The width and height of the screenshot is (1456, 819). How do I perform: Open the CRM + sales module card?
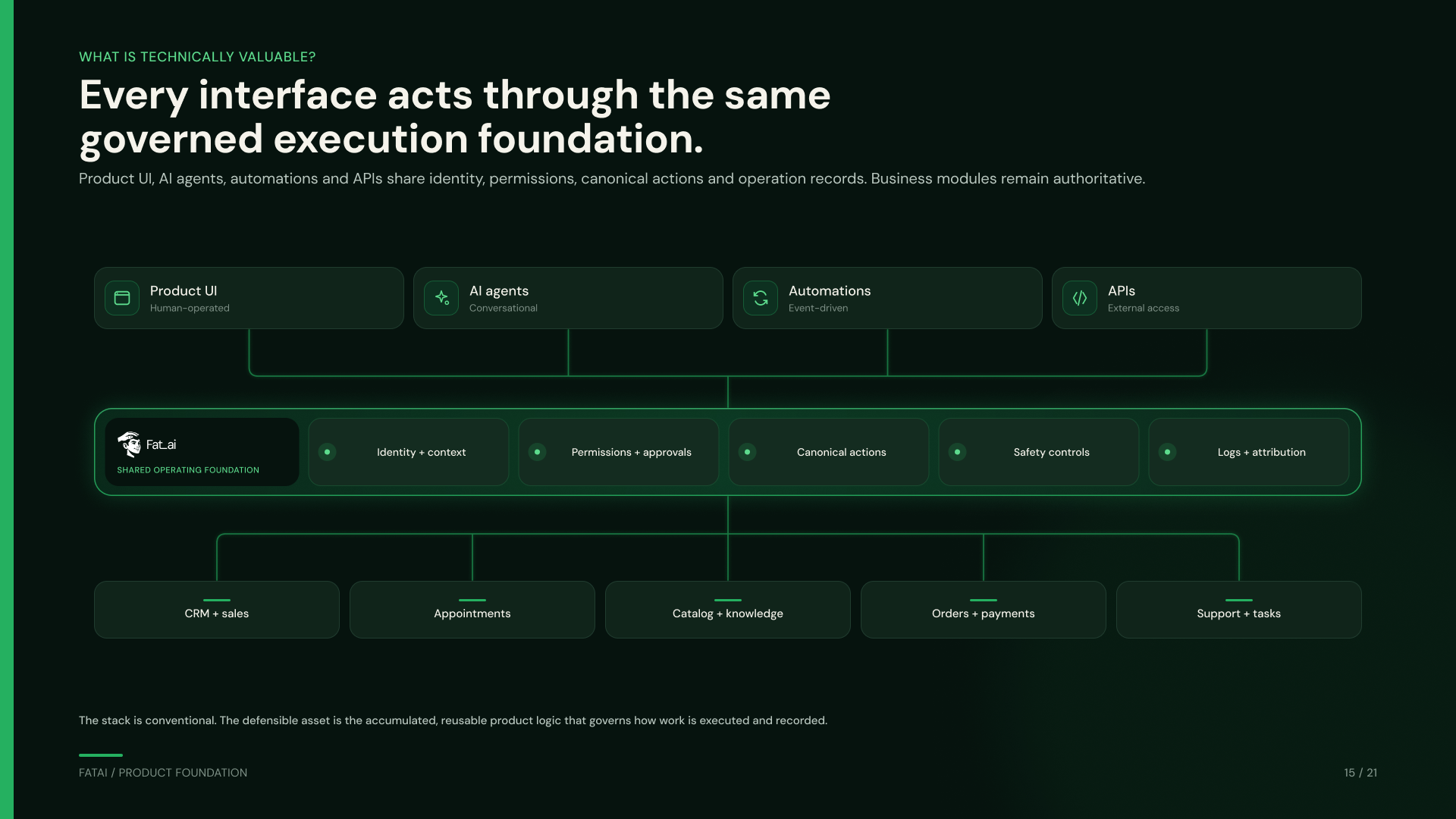[217, 610]
